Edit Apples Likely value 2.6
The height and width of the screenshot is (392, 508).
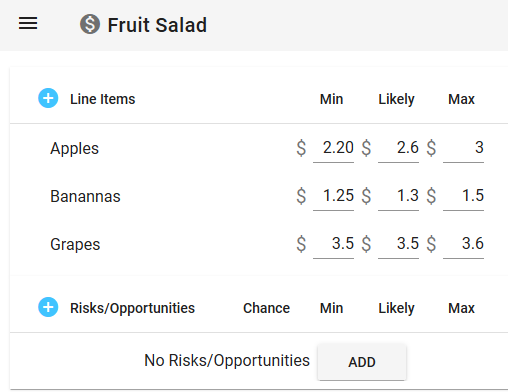tap(398, 148)
